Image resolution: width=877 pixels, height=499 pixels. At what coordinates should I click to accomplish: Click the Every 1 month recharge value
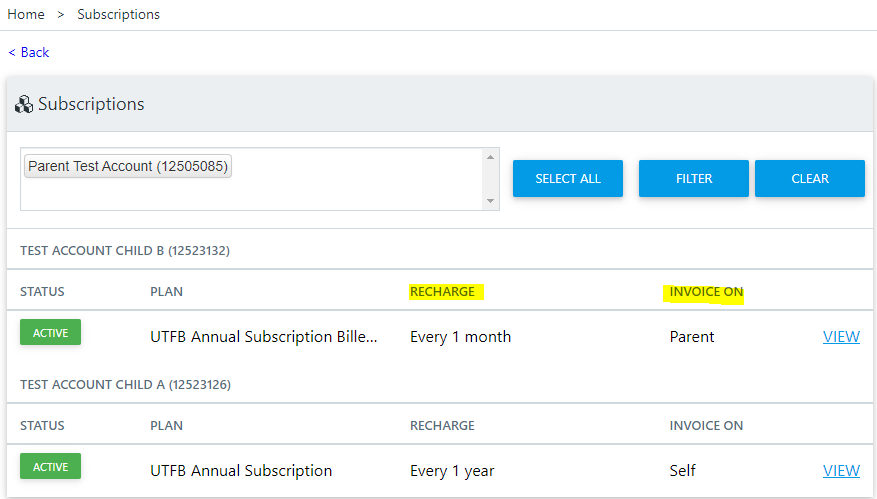(460, 337)
